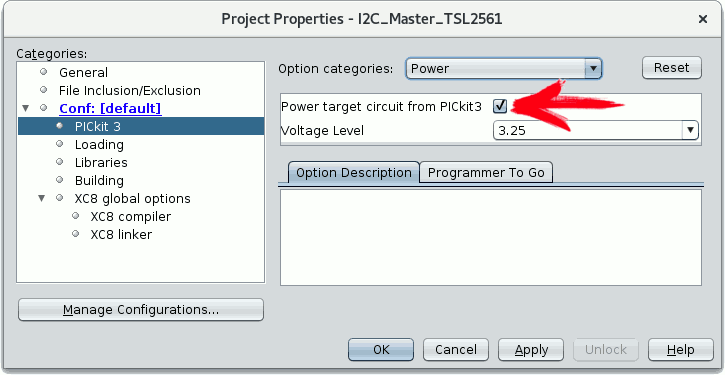The height and width of the screenshot is (375, 725).
Task: Close the Project Properties dialog
Action: pos(703,19)
